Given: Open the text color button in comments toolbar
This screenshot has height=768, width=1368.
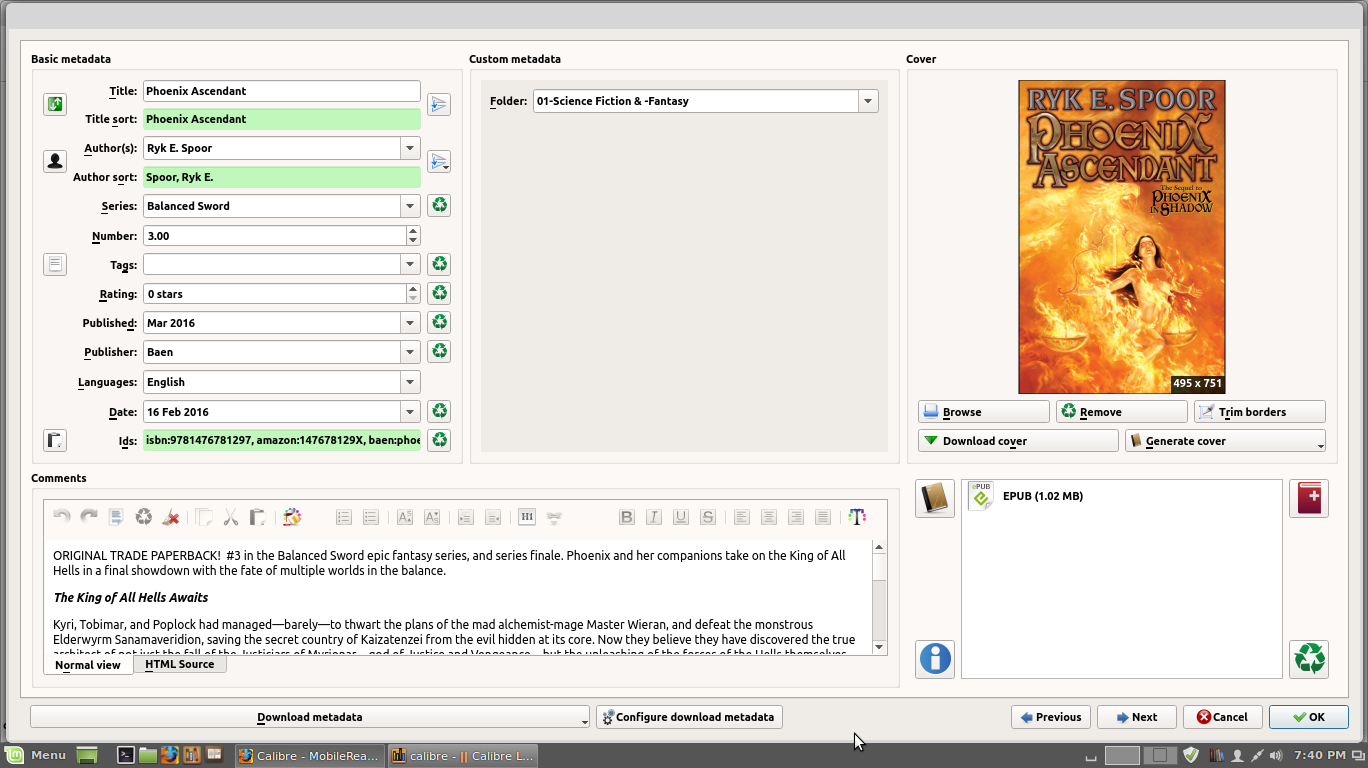Looking at the screenshot, I should point(856,517).
